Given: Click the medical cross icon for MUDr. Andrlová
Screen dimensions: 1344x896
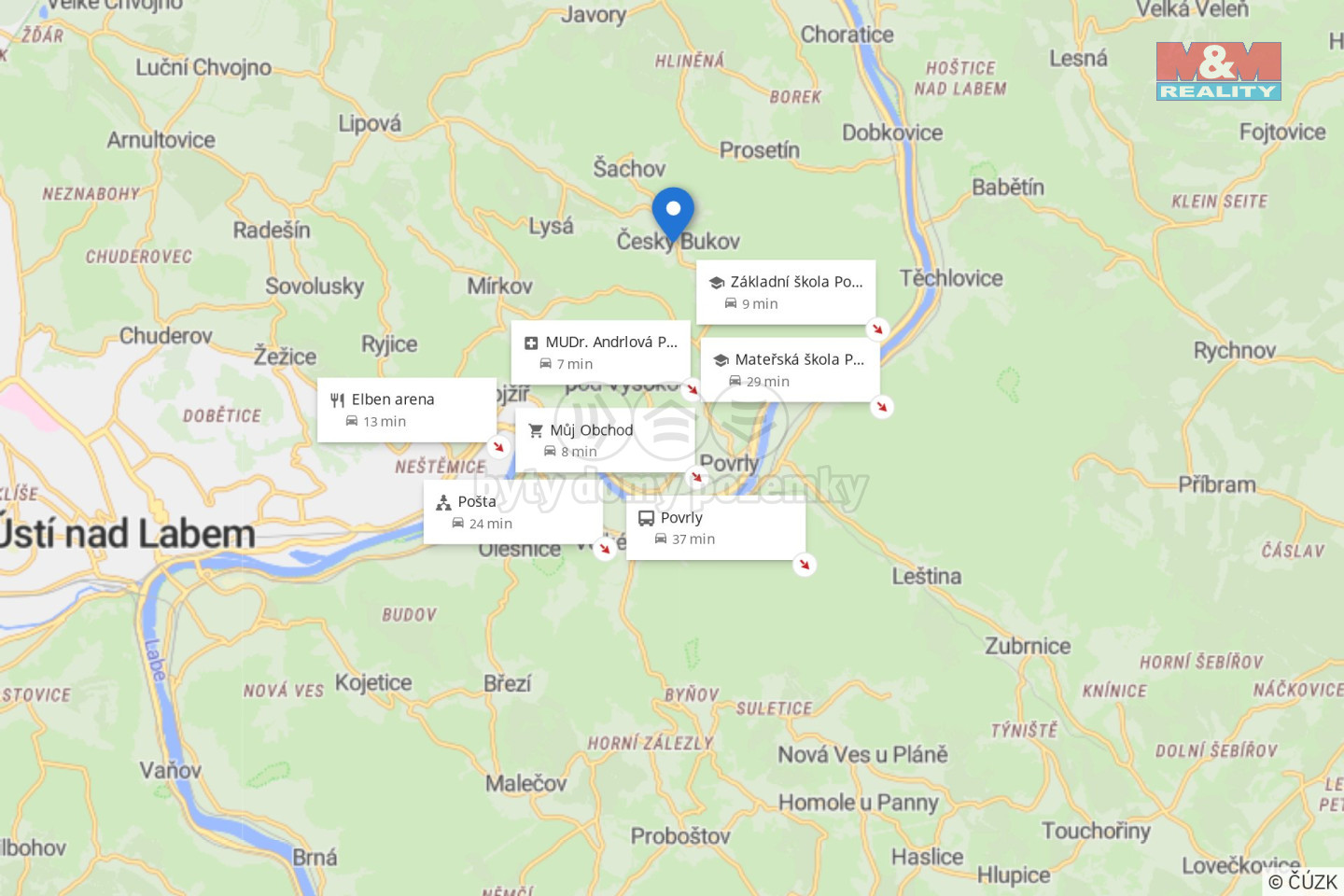Looking at the screenshot, I should tap(531, 343).
